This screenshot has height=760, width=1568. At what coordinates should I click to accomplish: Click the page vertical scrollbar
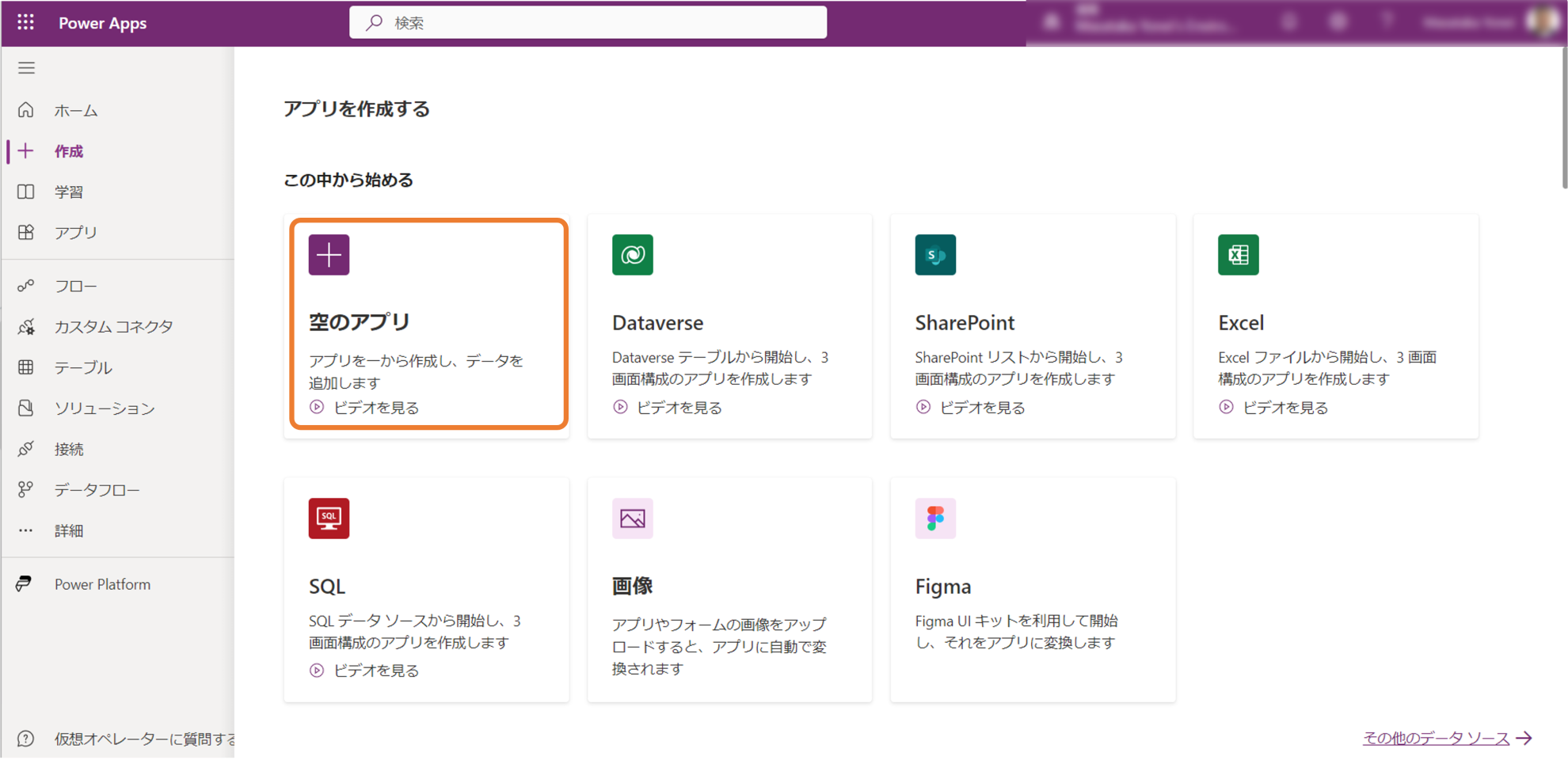(1564, 119)
